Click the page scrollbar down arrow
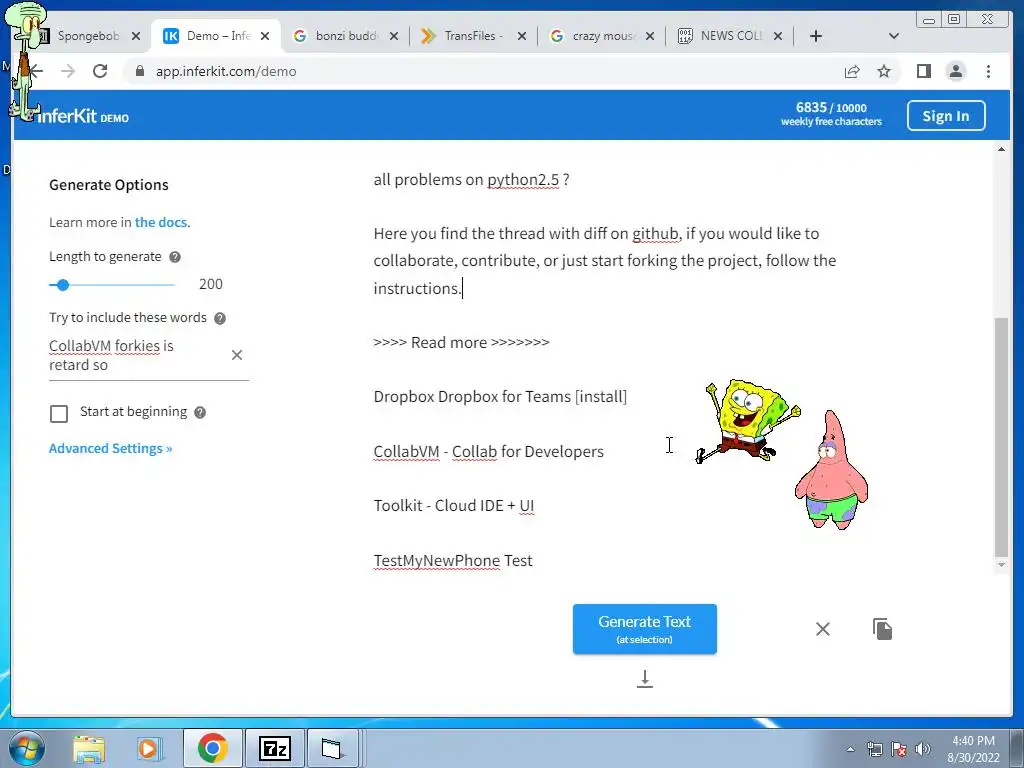1024x768 pixels. (1001, 564)
